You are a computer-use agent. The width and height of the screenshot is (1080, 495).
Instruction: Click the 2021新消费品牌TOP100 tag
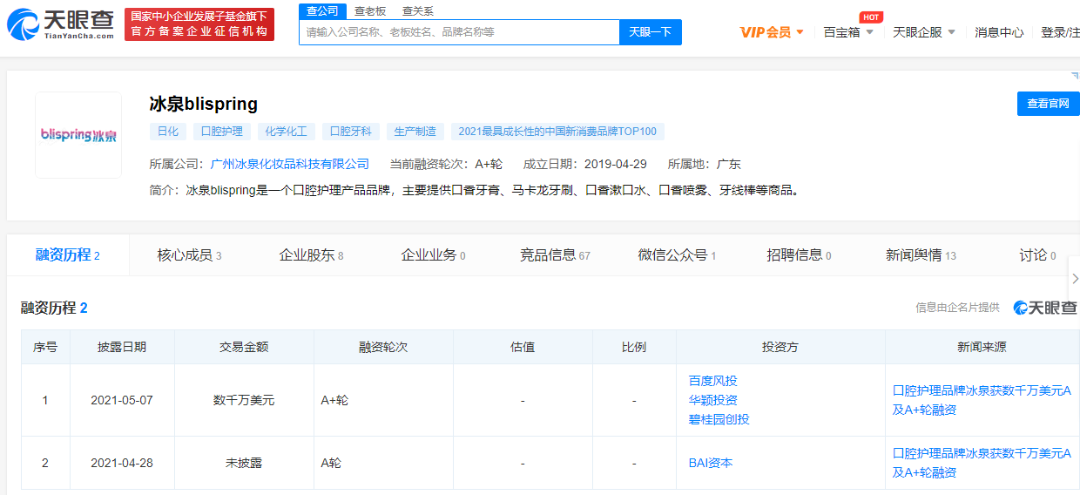(x=558, y=131)
